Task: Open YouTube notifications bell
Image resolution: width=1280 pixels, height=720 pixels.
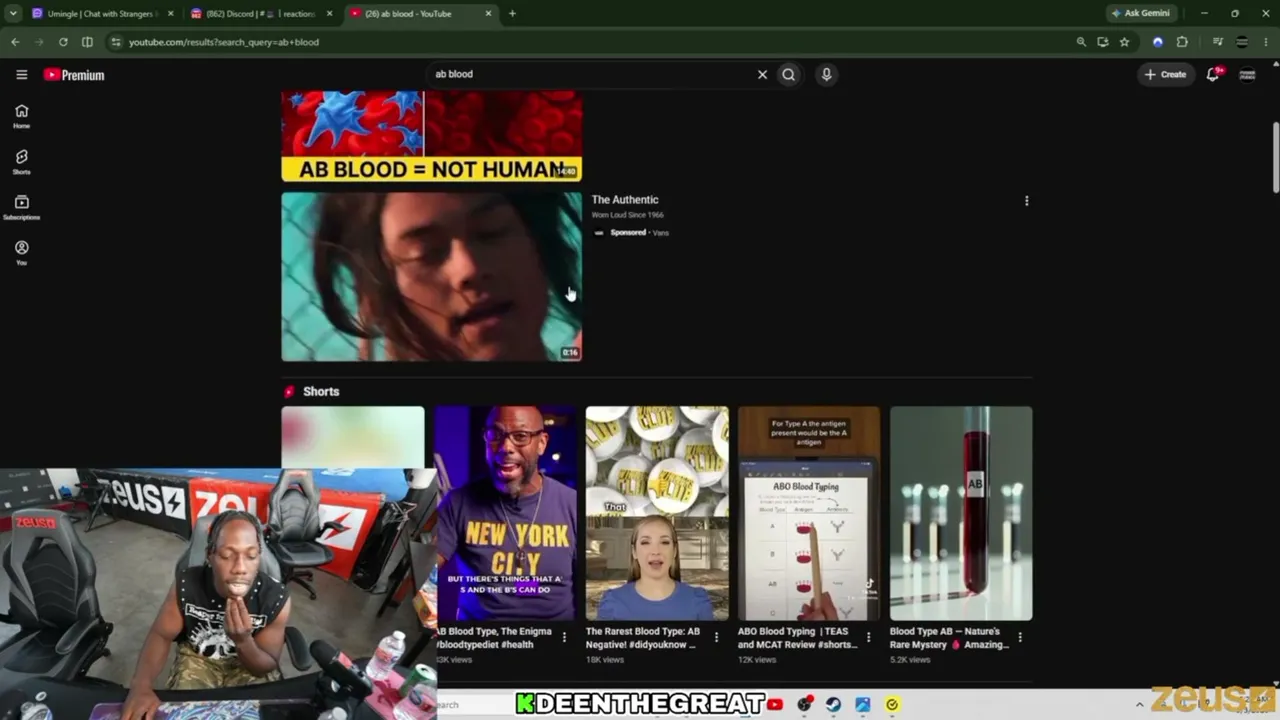Action: pyautogui.click(x=1213, y=74)
